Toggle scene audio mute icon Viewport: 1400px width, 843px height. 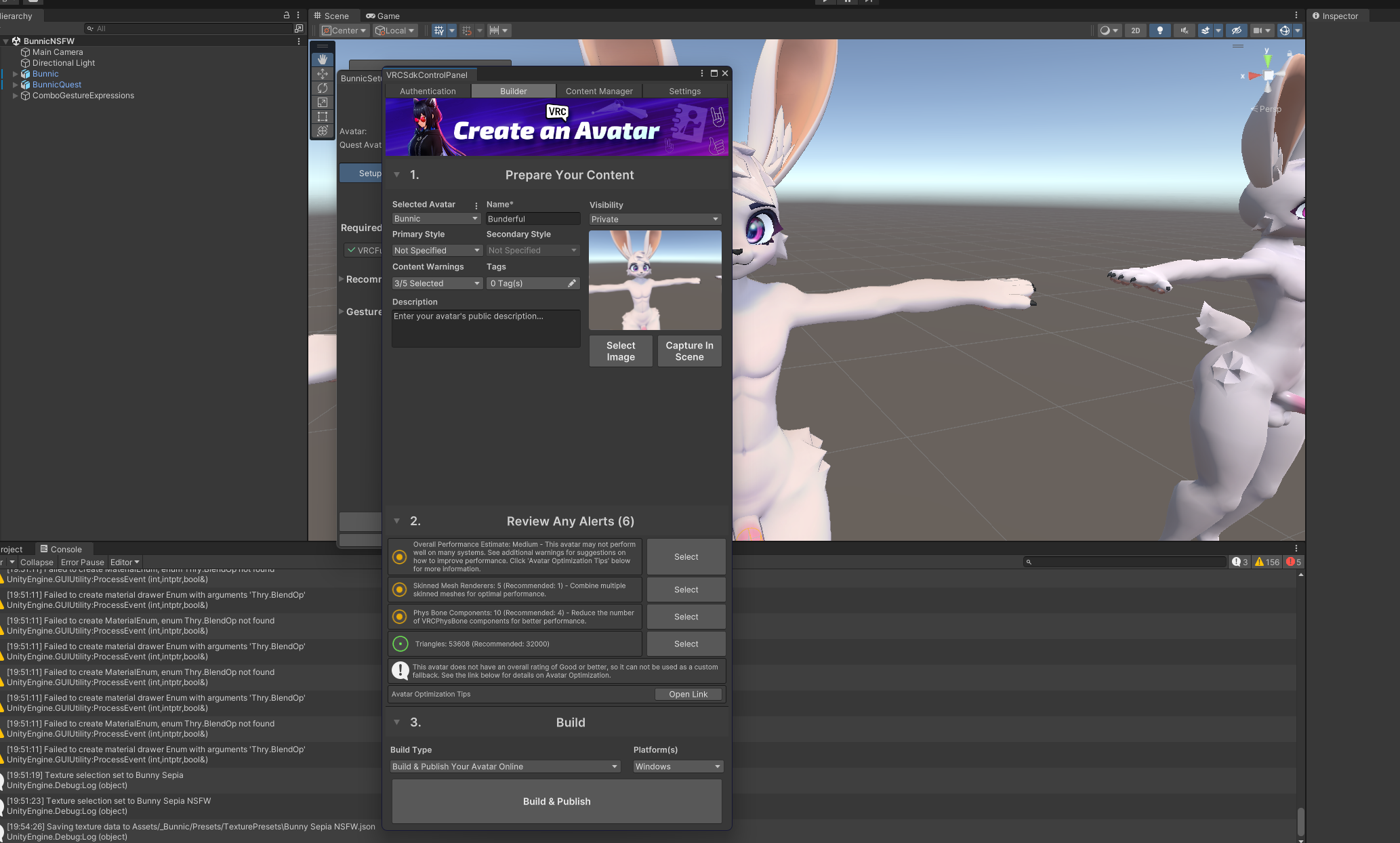point(1184,30)
